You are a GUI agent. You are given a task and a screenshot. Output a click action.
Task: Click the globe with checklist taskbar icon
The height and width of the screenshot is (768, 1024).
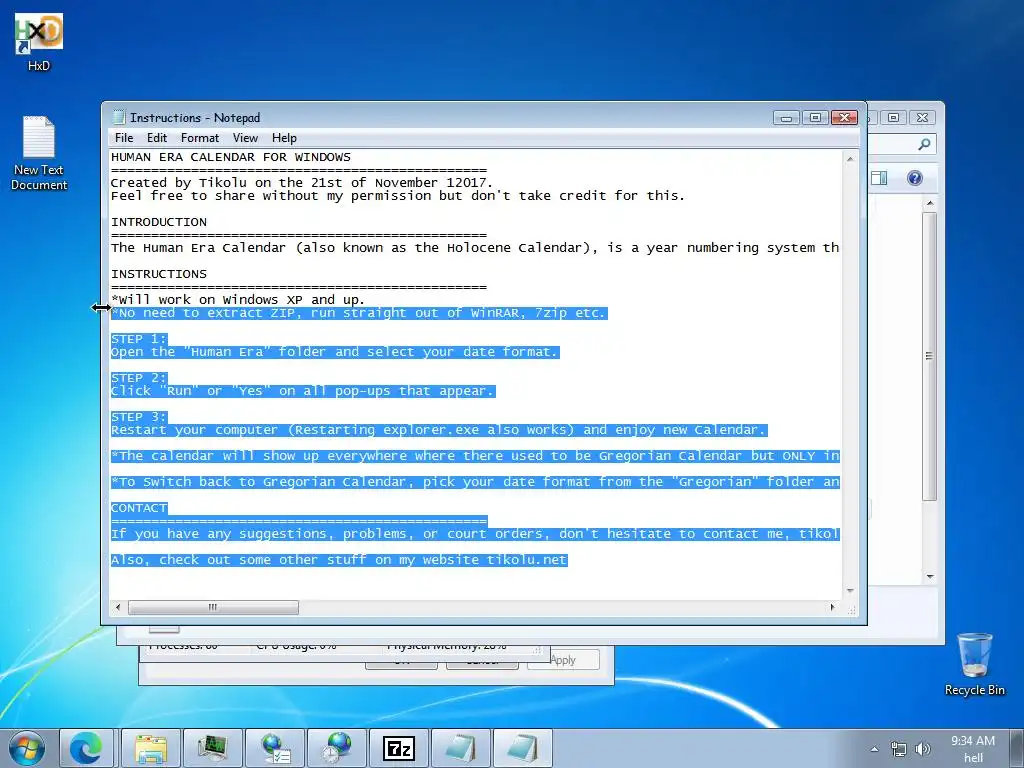click(275, 748)
